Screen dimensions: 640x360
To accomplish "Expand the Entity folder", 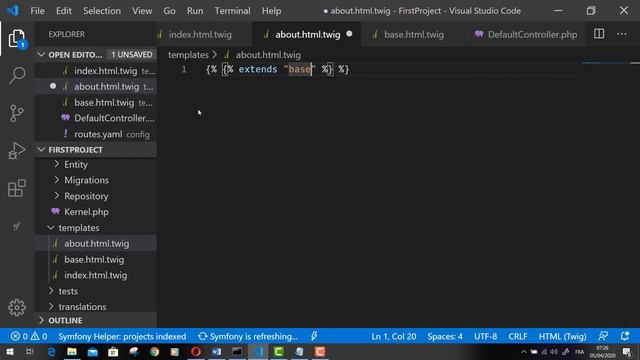I will [x=57, y=164].
